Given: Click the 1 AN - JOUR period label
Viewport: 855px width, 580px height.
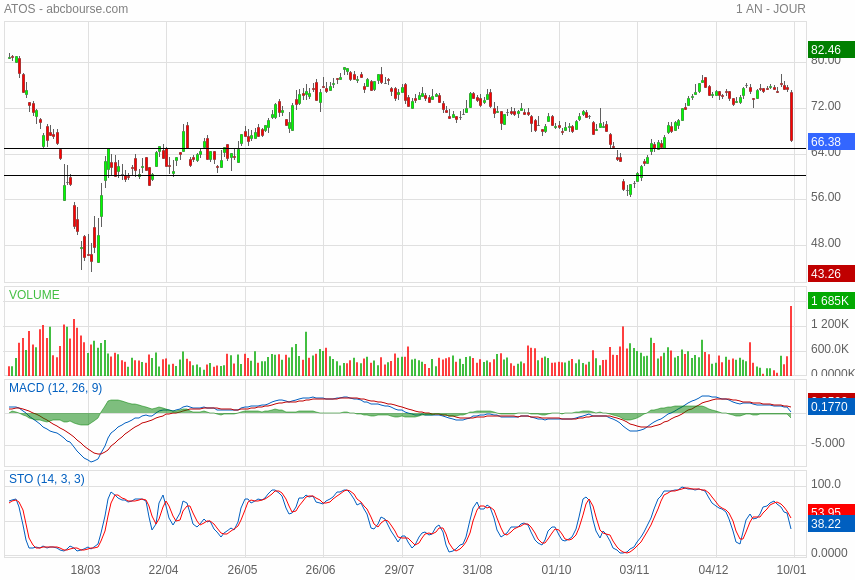Looking at the screenshot, I should click(770, 9).
